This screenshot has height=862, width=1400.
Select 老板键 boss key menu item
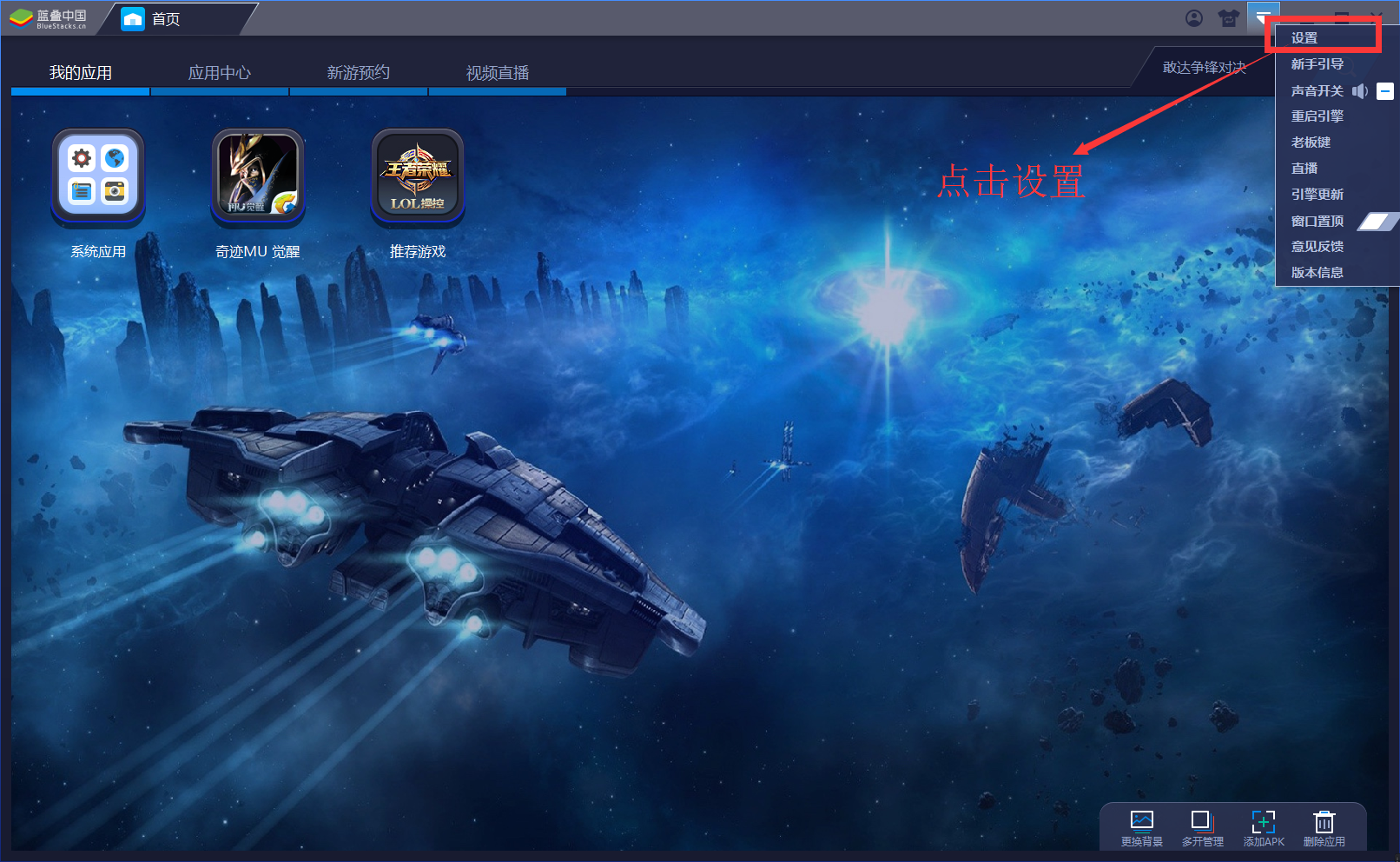click(1311, 143)
